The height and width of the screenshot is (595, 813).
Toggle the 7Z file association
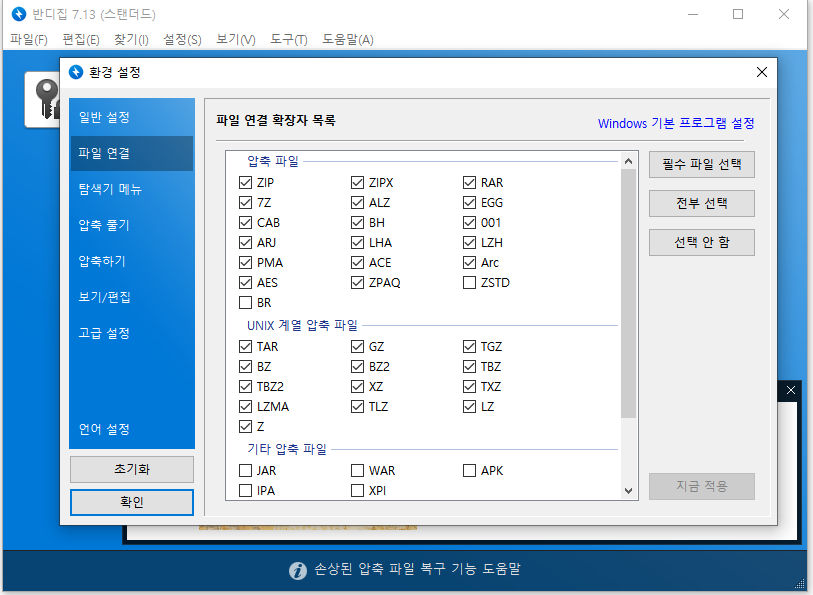[x=245, y=203]
